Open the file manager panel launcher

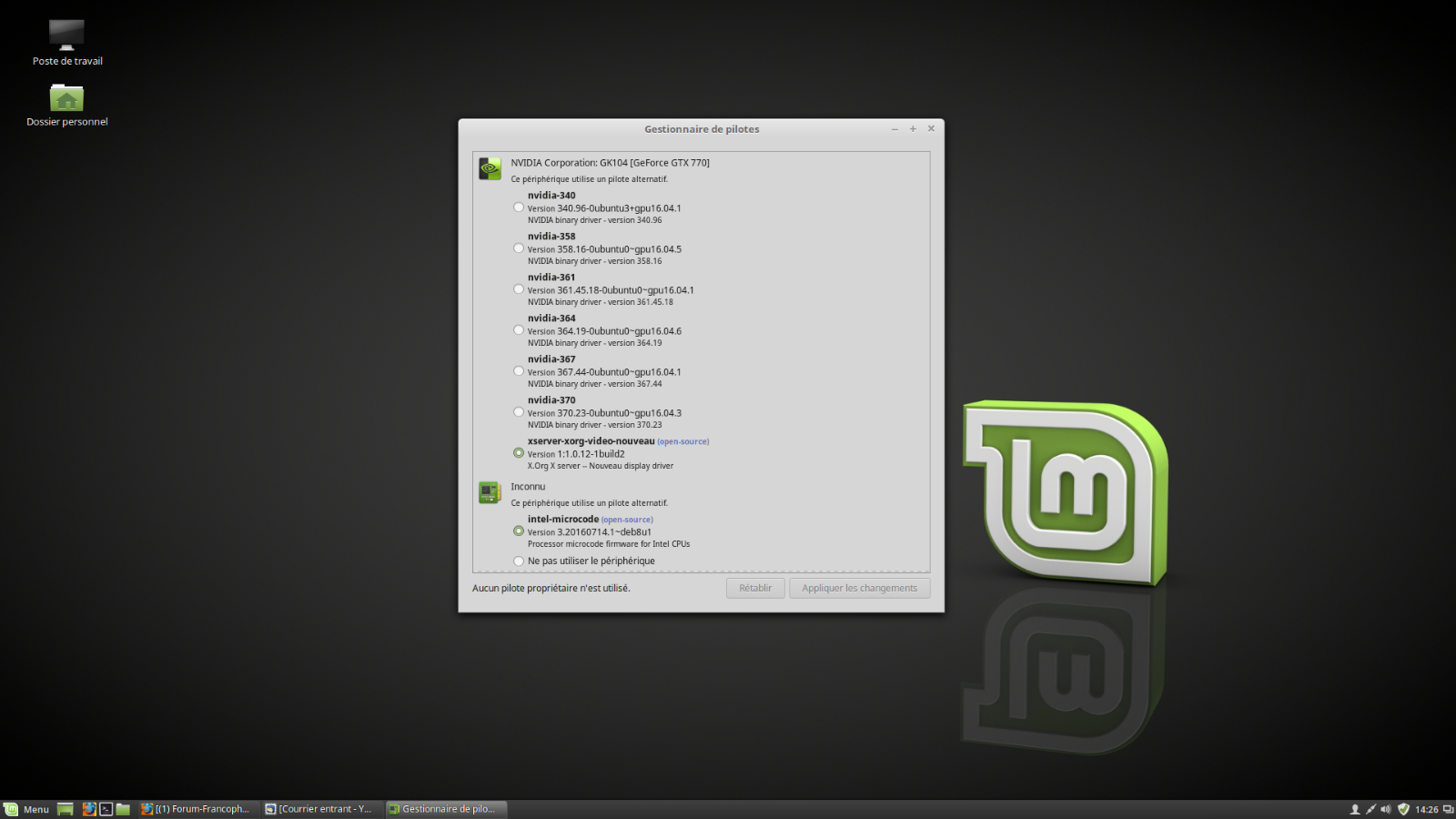(x=123, y=809)
